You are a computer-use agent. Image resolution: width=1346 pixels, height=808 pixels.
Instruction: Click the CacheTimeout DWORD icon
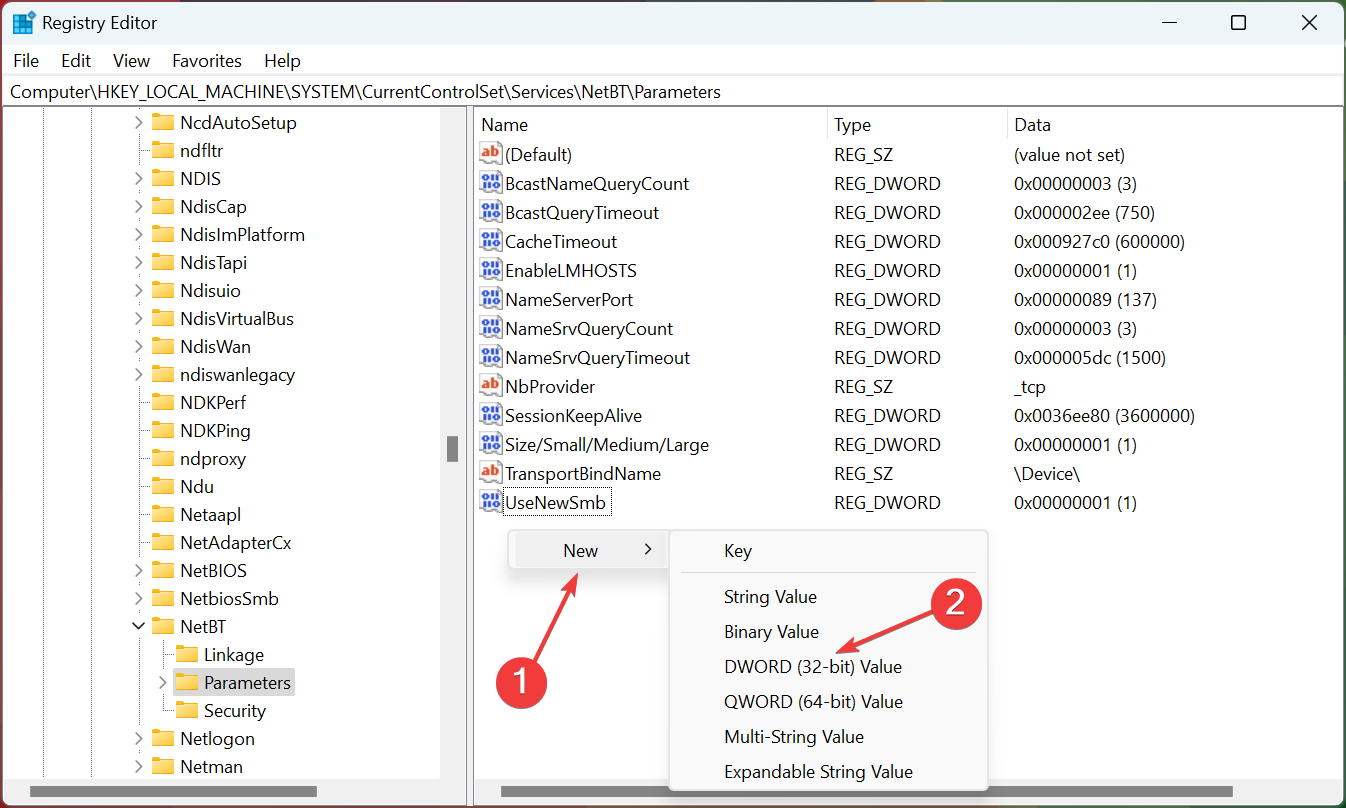coord(490,241)
